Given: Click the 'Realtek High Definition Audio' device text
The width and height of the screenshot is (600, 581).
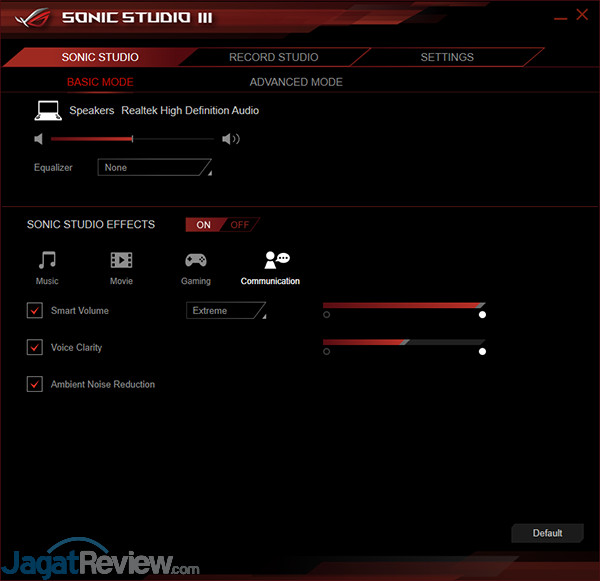Looking at the screenshot, I should pyautogui.click(x=190, y=111).
